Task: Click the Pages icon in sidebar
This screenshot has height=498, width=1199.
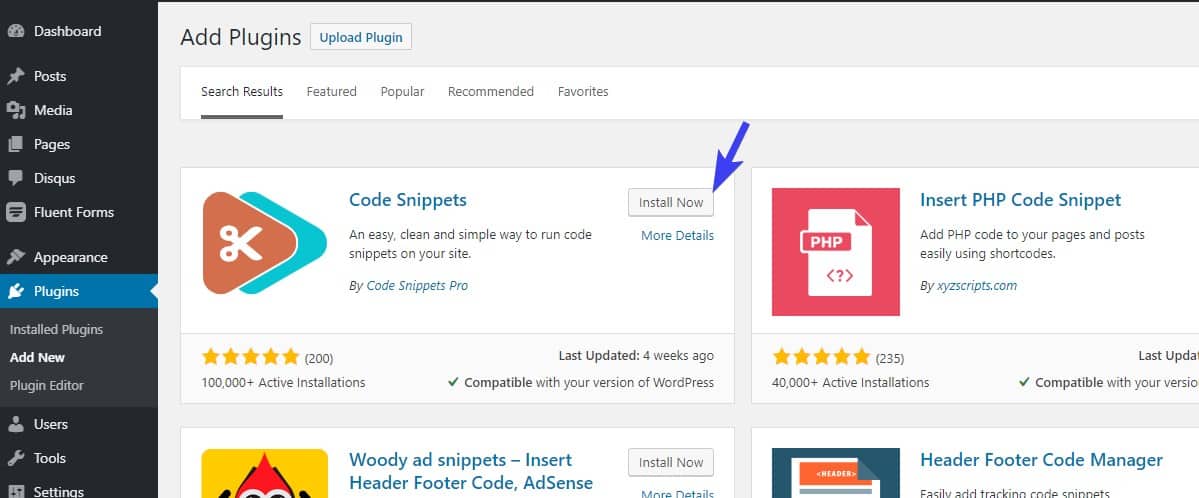Action: pos(15,144)
